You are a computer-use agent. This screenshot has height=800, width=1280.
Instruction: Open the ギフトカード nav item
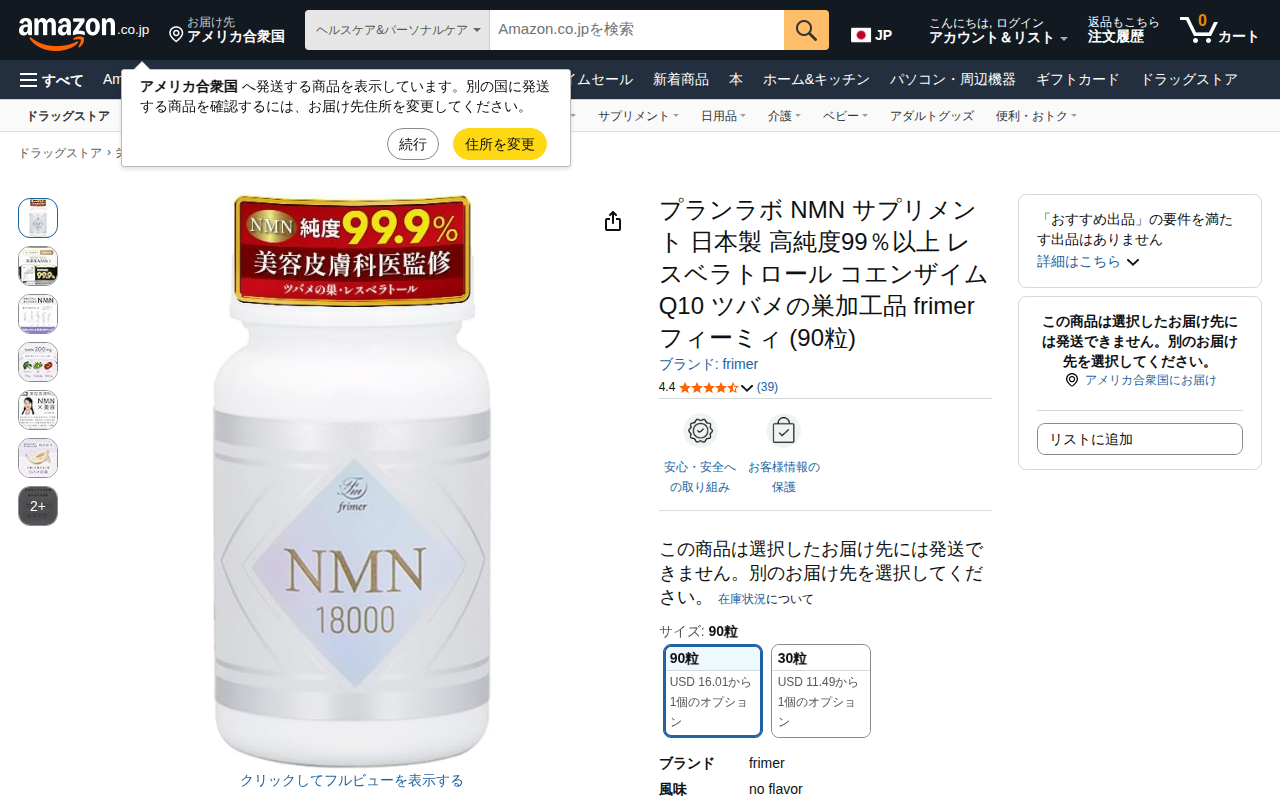tap(1078, 80)
